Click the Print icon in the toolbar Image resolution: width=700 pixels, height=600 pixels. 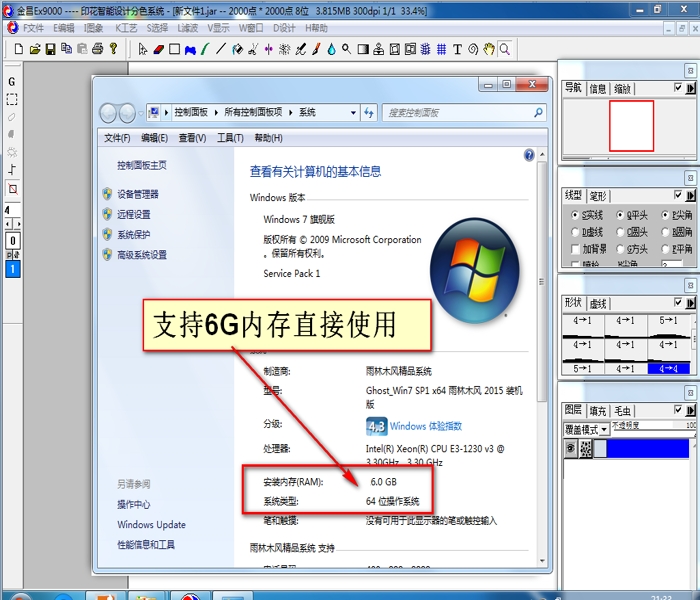click(x=97, y=49)
